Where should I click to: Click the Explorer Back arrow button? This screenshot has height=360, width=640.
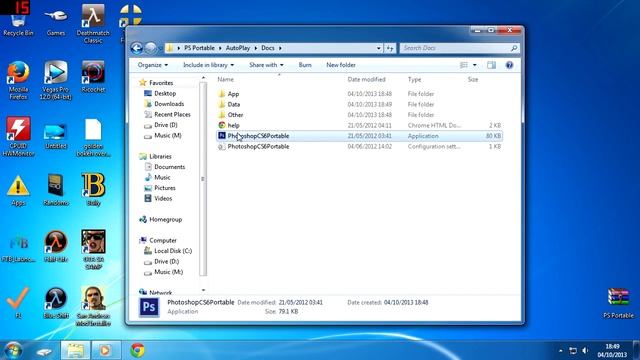coord(137,48)
